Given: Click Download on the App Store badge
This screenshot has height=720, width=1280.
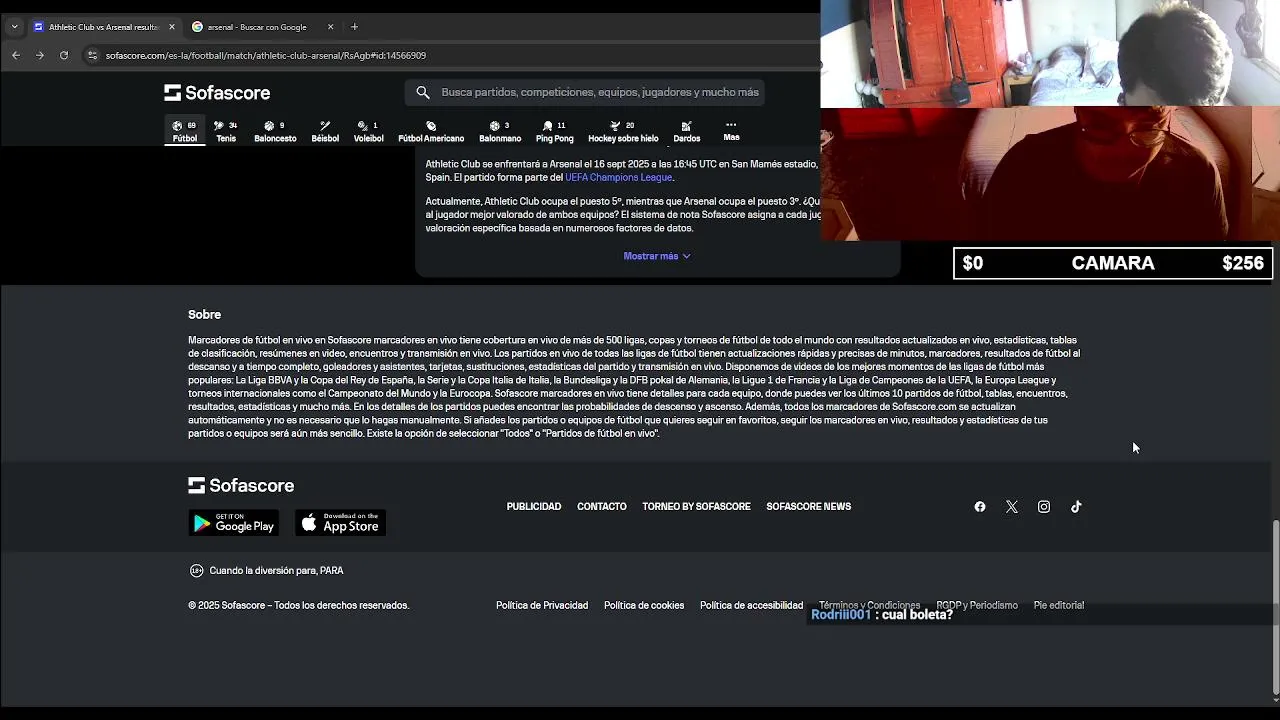Looking at the screenshot, I should (x=340, y=523).
